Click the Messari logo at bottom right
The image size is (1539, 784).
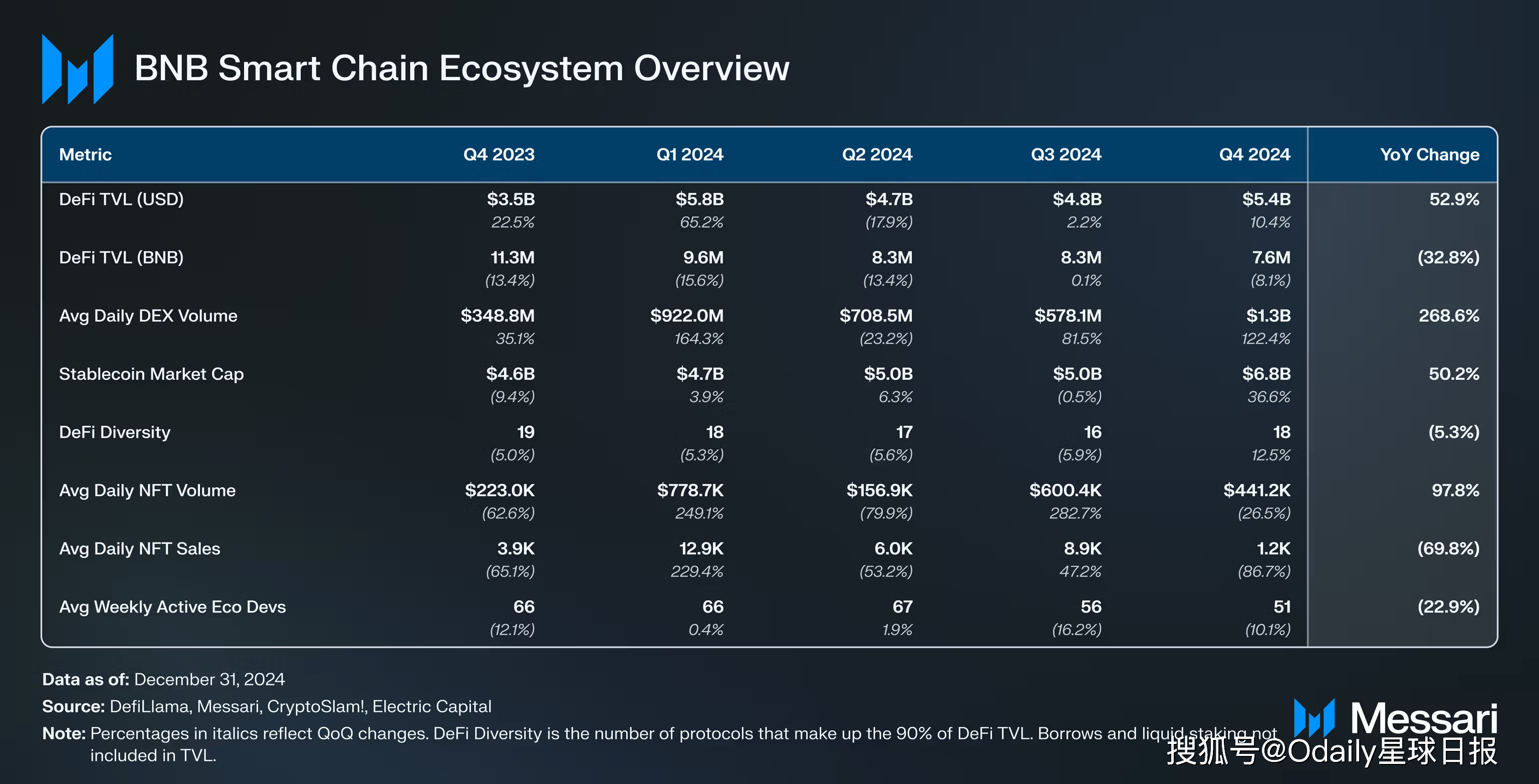[x=1396, y=718]
